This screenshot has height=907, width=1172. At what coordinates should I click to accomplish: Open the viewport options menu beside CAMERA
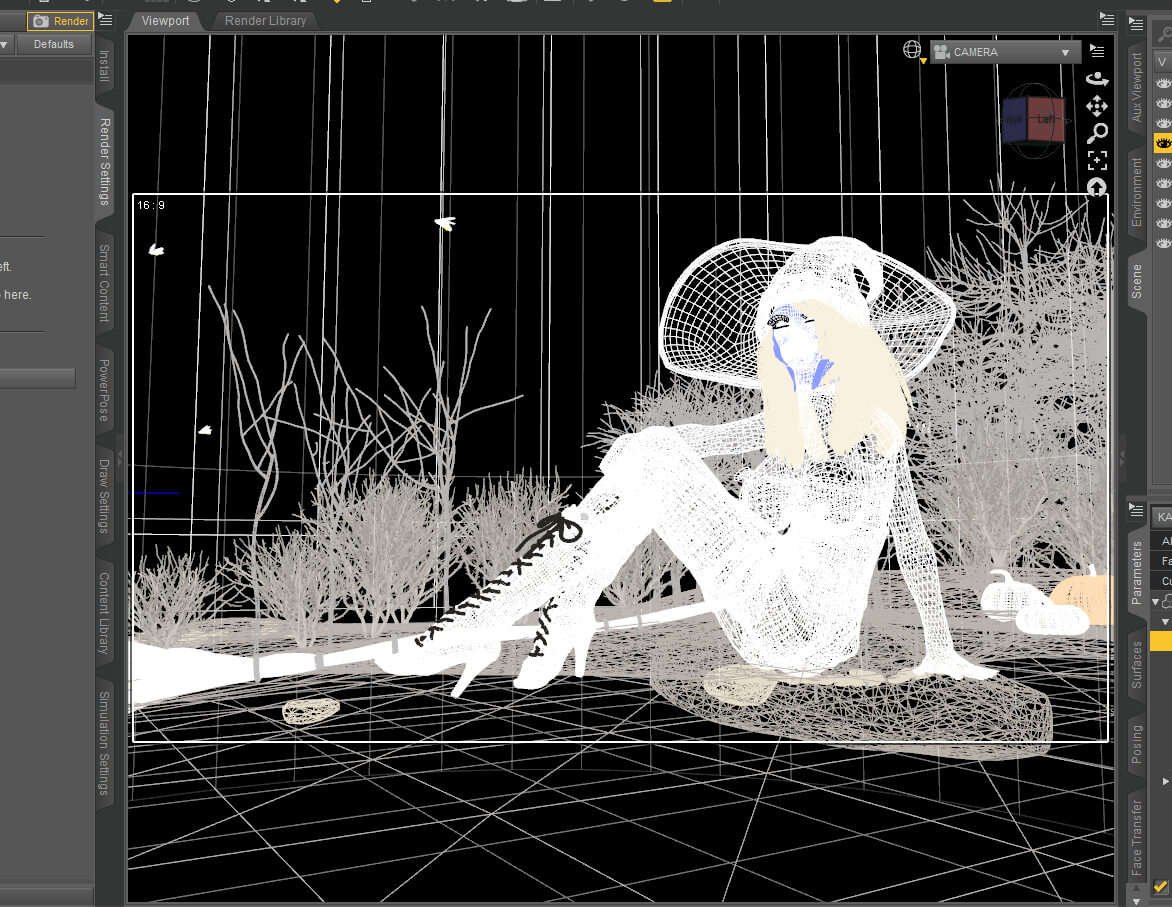click(x=1097, y=51)
